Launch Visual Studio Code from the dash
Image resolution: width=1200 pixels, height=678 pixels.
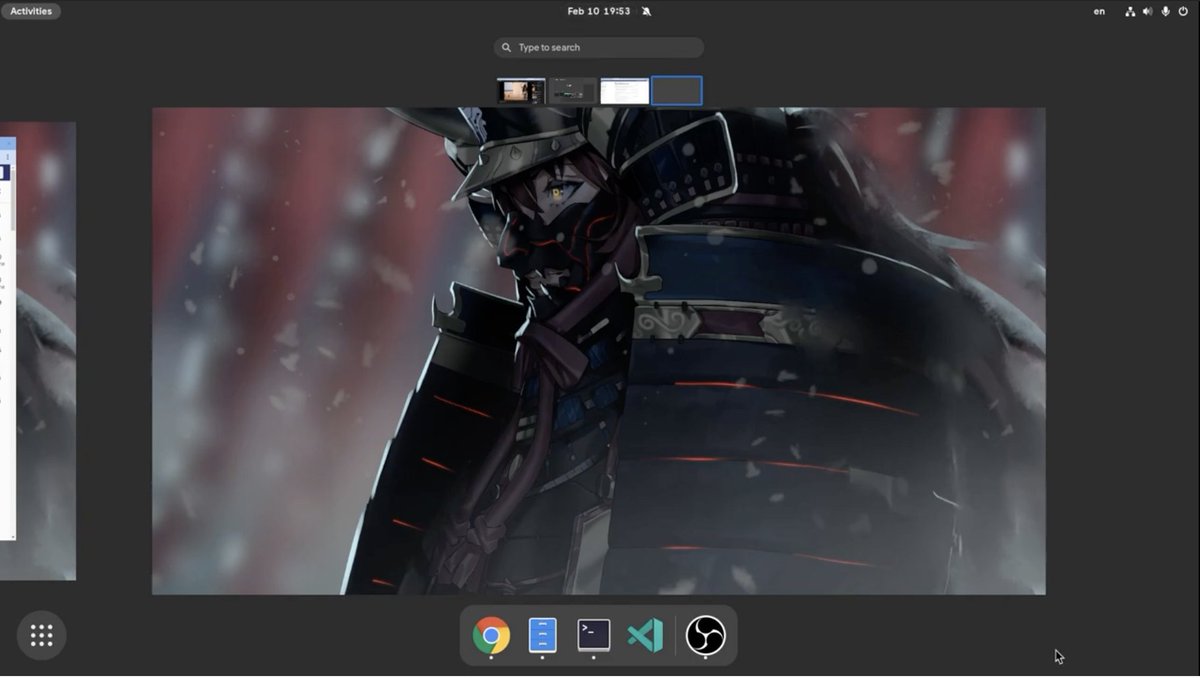click(645, 635)
